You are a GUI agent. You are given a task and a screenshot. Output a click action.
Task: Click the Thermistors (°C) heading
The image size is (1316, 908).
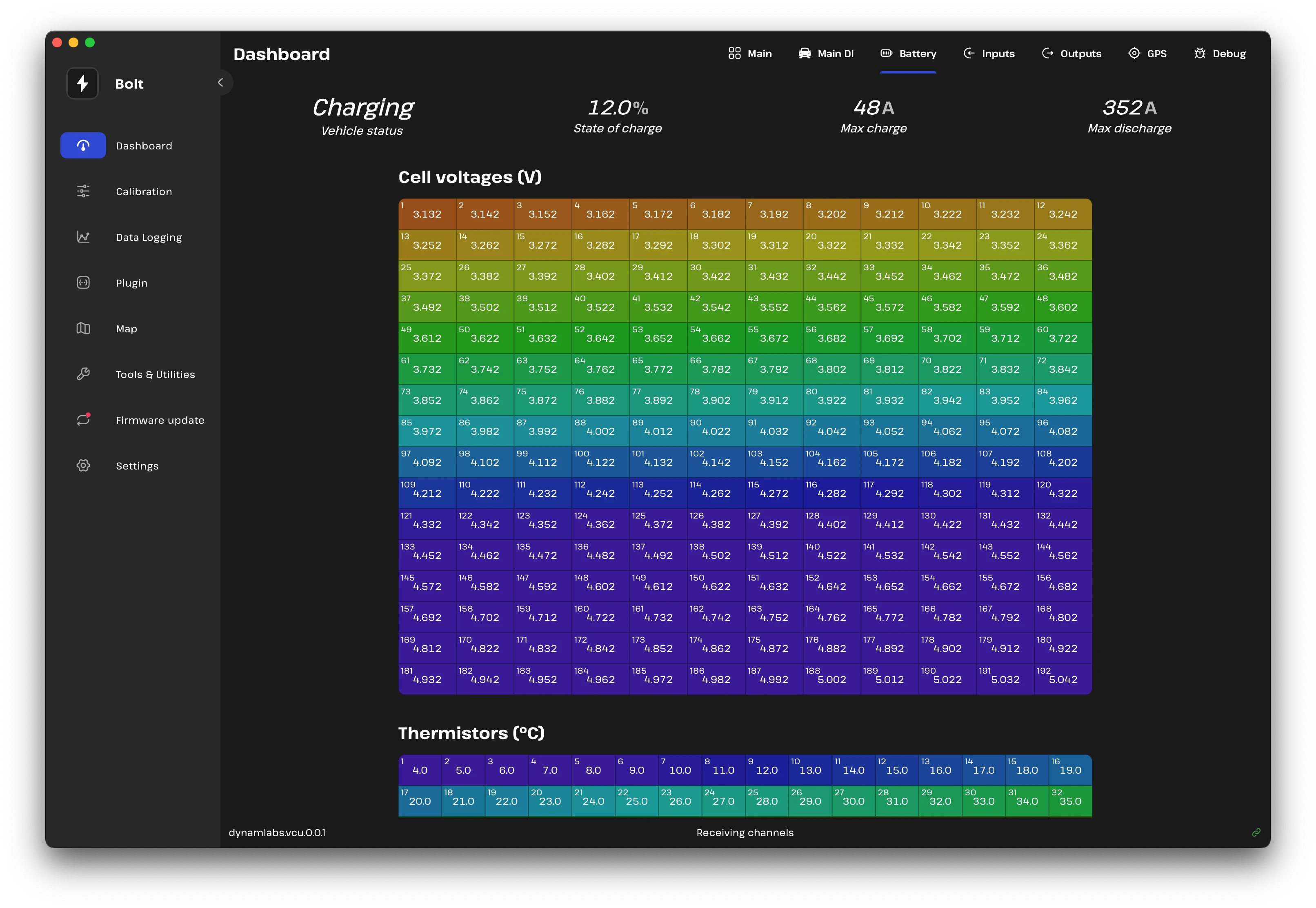click(x=471, y=733)
